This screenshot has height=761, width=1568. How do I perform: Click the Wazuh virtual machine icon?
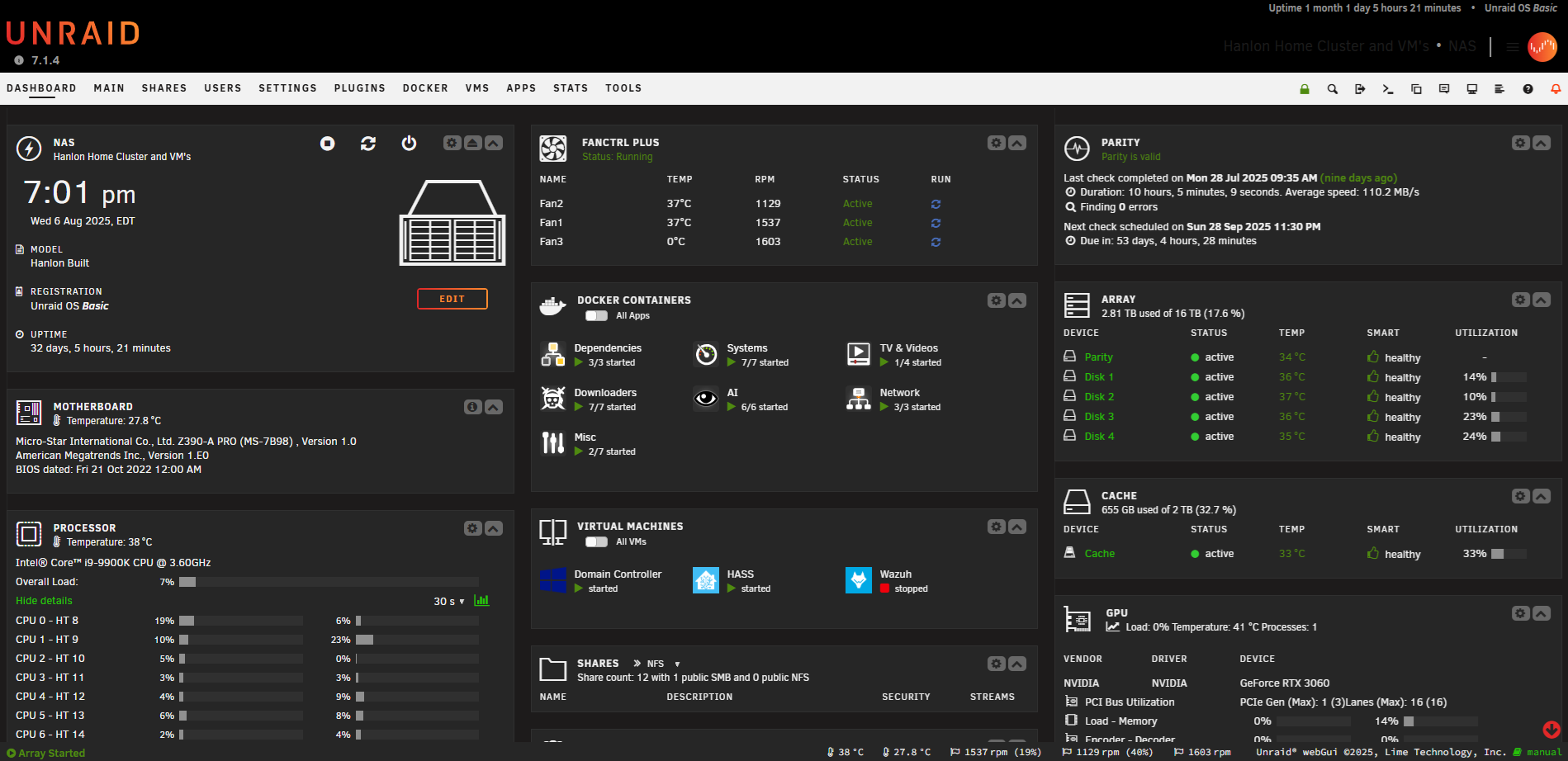click(859, 580)
